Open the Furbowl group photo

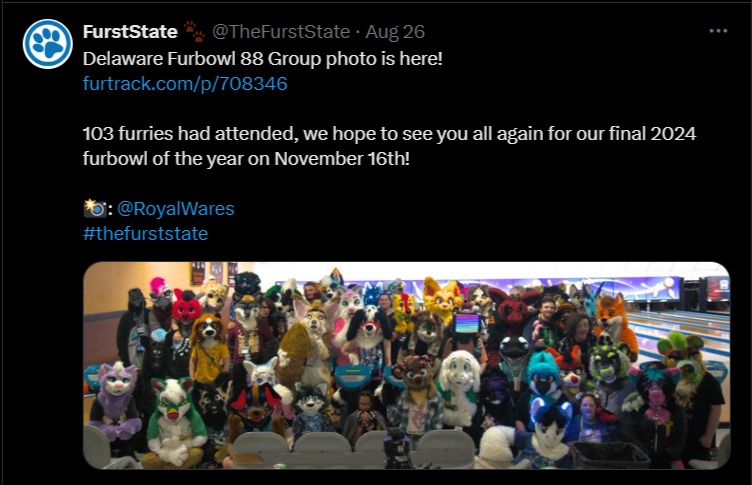[x=407, y=365]
